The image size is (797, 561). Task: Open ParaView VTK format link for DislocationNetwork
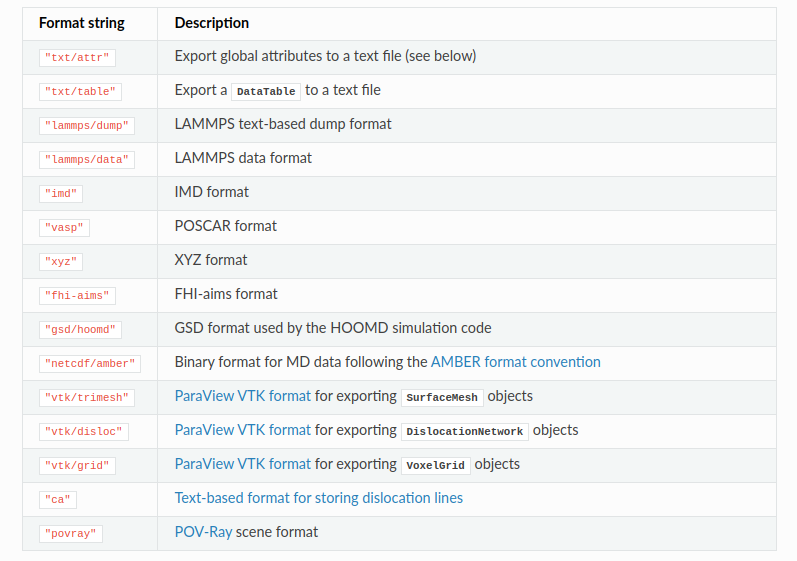pyautogui.click(x=242, y=430)
